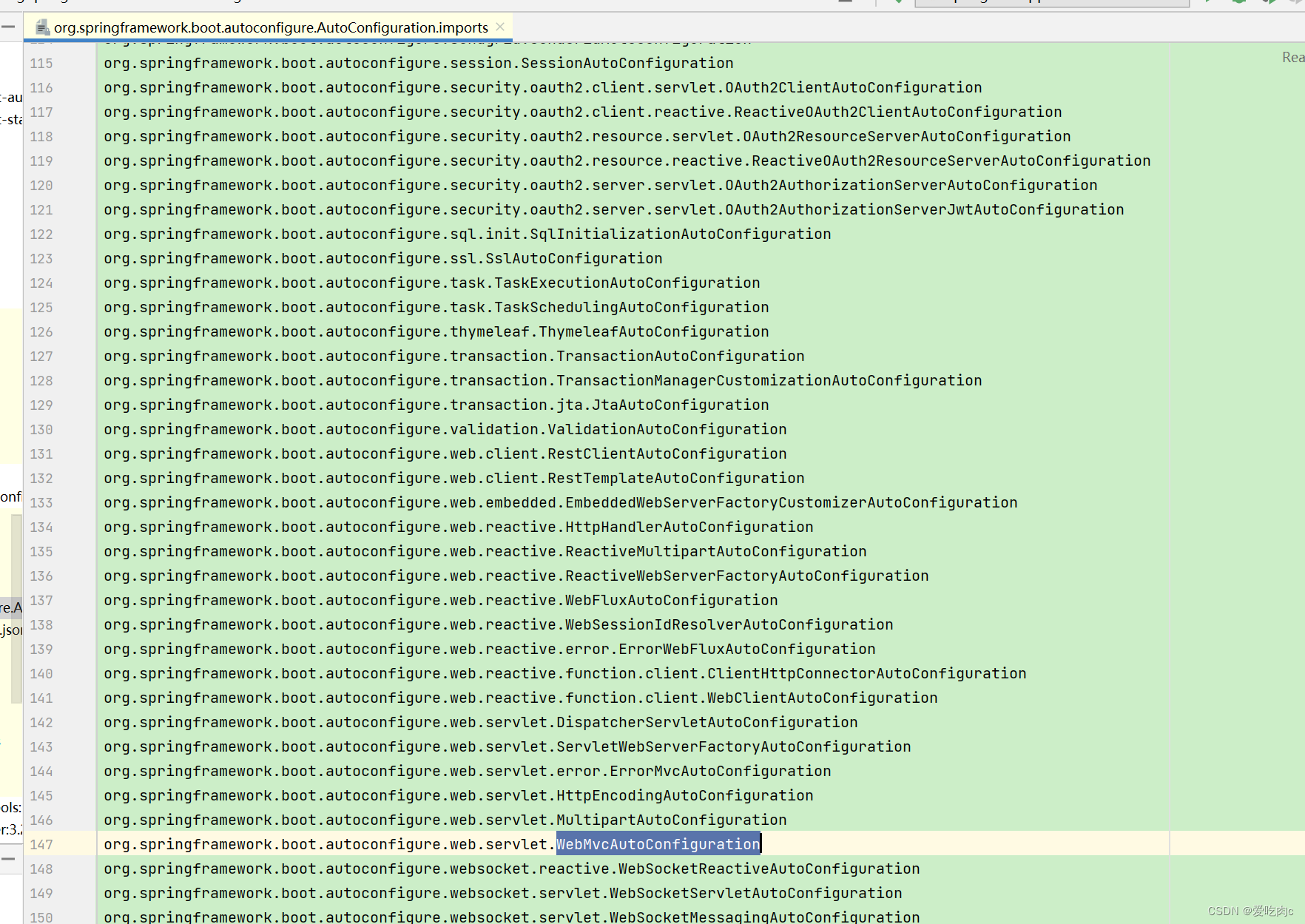Click the line ending in SessionAutoConfiguration
The image size is (1305, 924).
tap(419, 63)
